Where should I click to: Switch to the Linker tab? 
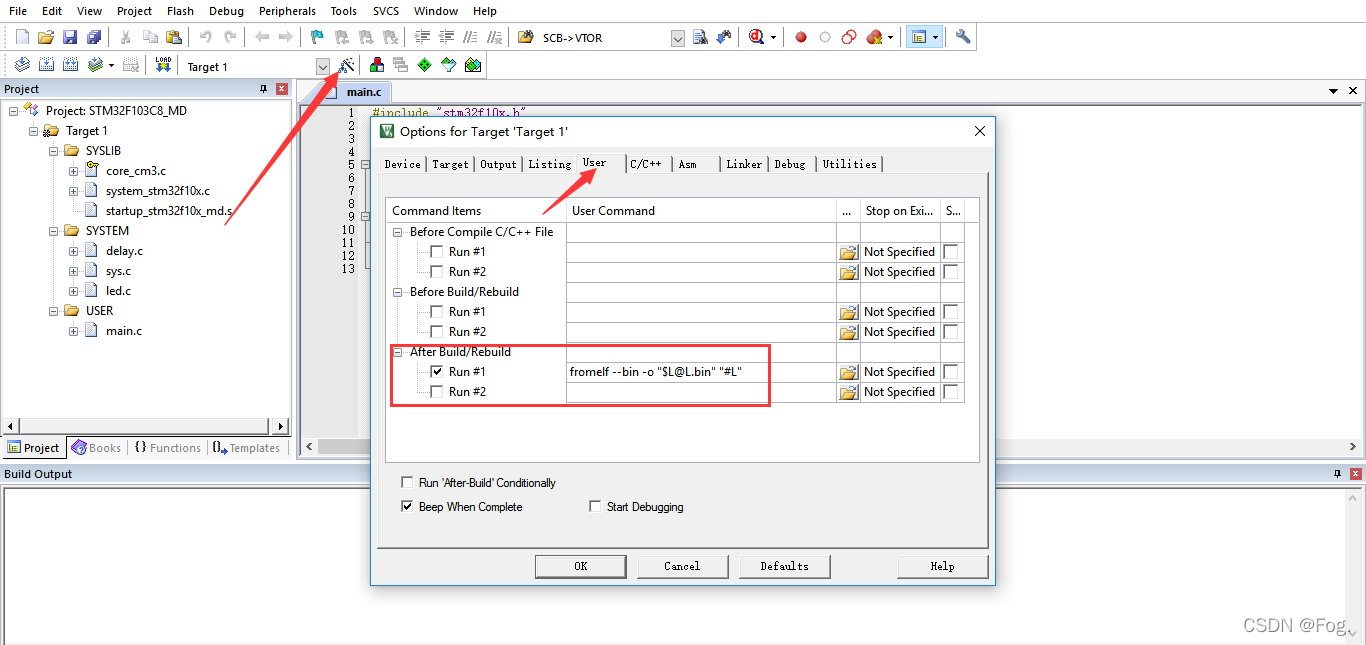coord(744,164)
